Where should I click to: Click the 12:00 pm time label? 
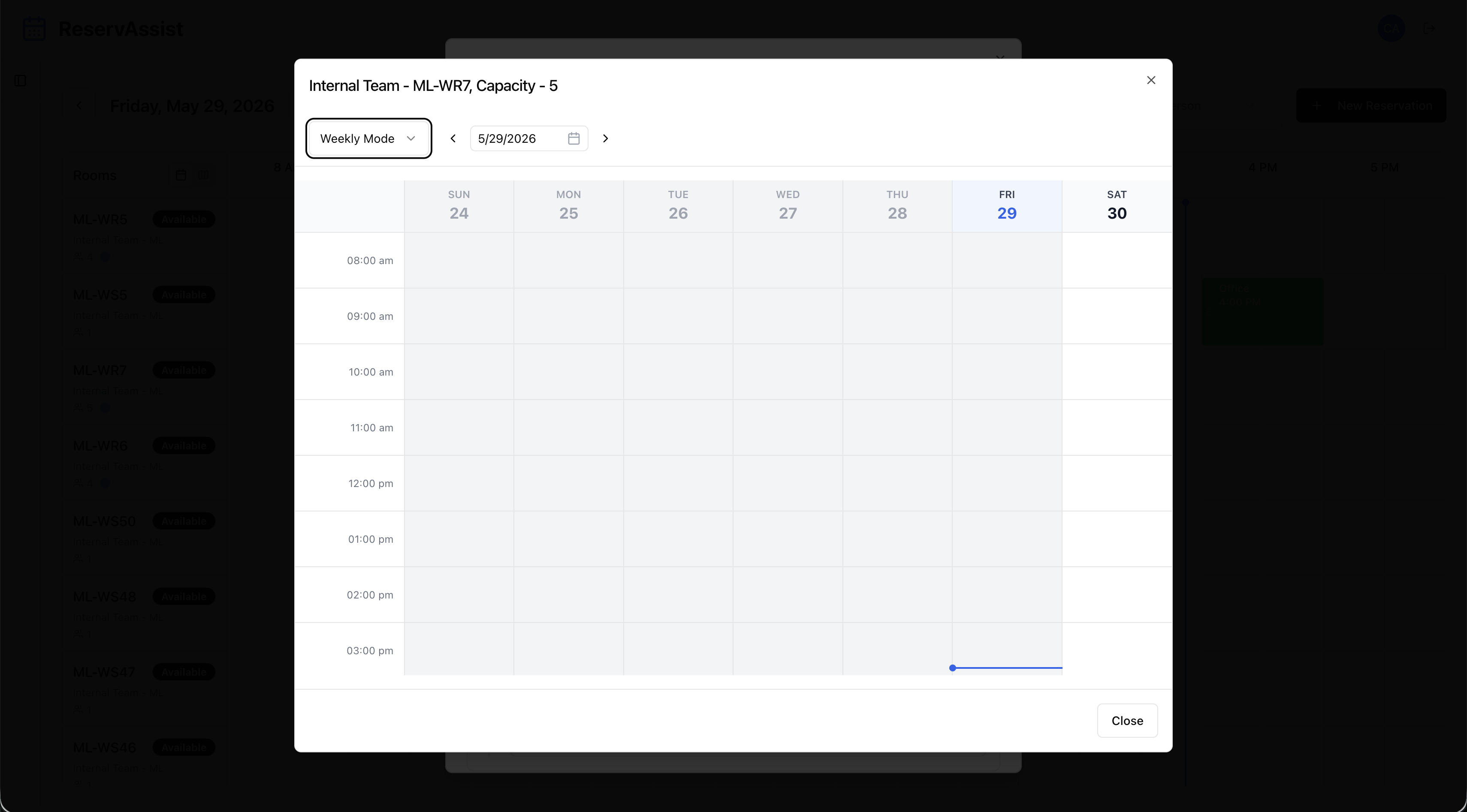(x=371, y=484)
